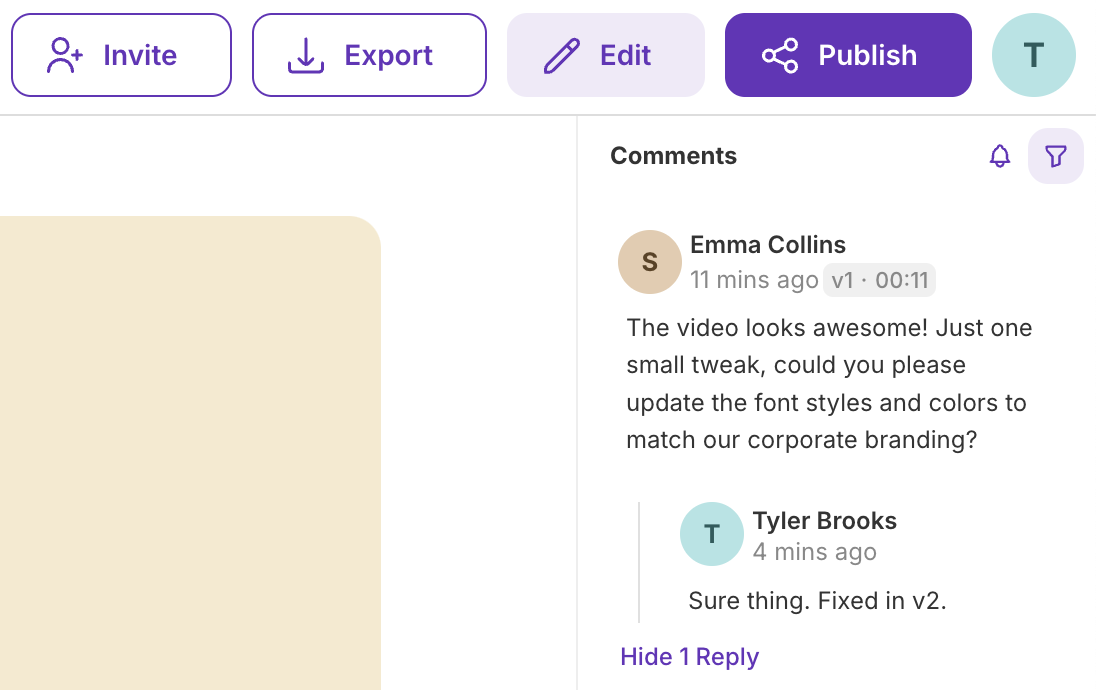Click the notification bell icon in Comments
Screen dimensions: 1096x690
(x=999, y=156)
